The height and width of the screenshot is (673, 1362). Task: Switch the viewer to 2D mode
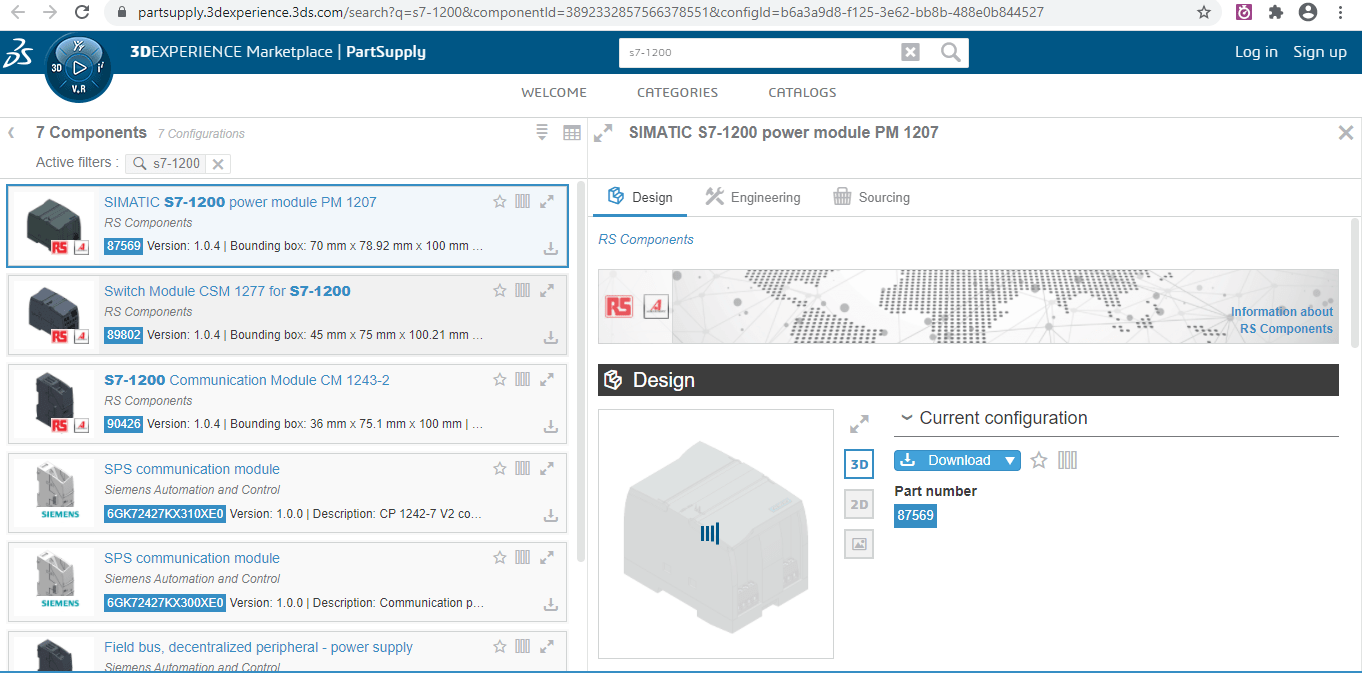(x=859, y=504)
